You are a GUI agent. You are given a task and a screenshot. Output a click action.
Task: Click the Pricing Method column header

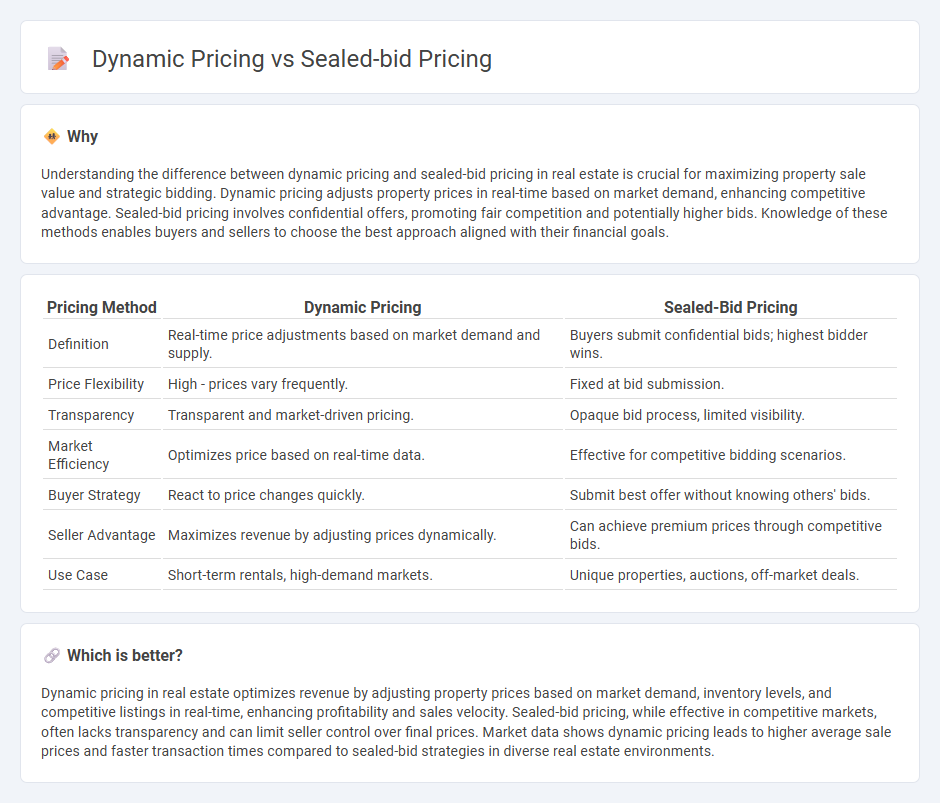[102, 308]
